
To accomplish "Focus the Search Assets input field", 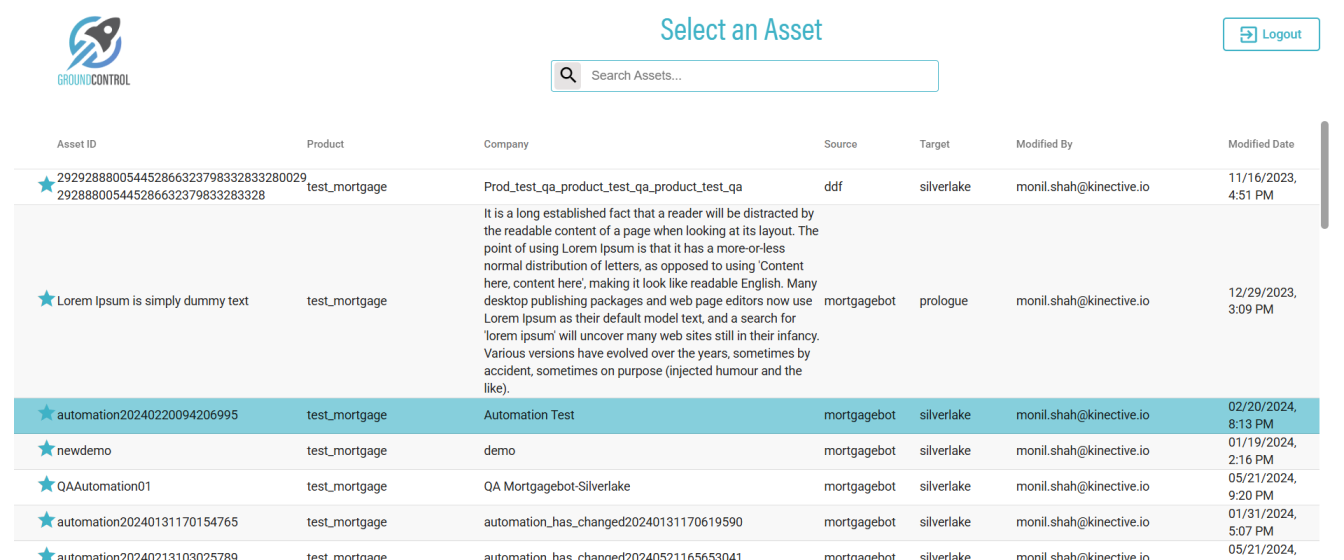I will 760,76.
